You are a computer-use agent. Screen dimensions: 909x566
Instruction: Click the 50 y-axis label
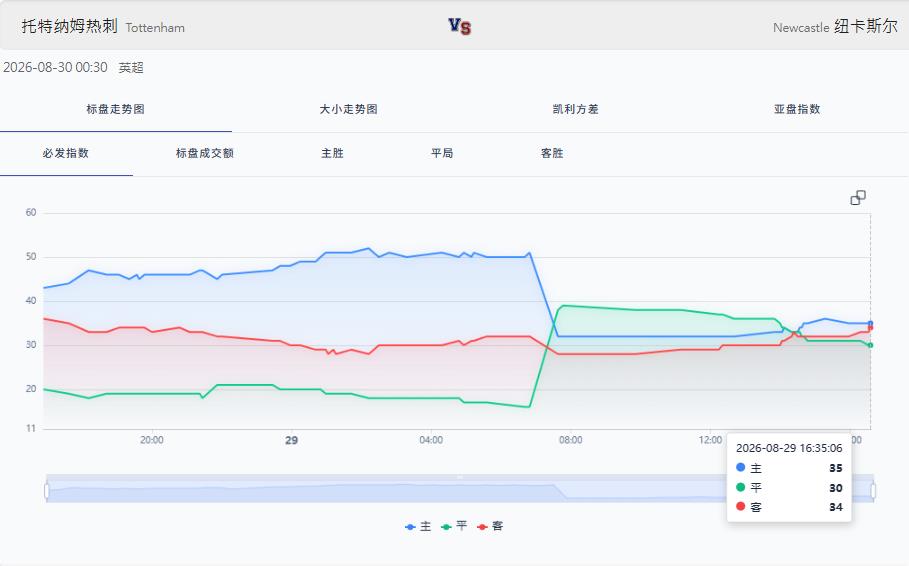tap(31, 256)
